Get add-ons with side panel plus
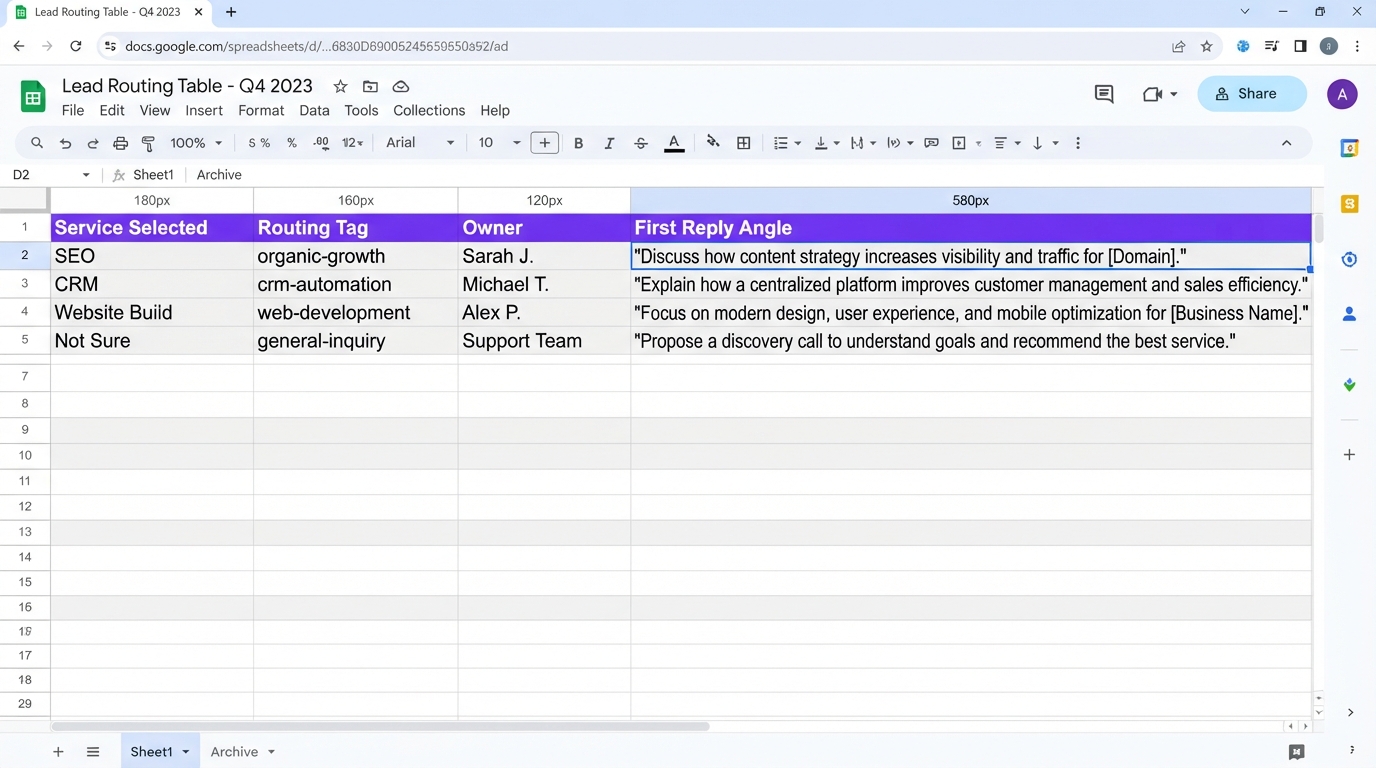 pyautogui.click(x=1349, y=454)
